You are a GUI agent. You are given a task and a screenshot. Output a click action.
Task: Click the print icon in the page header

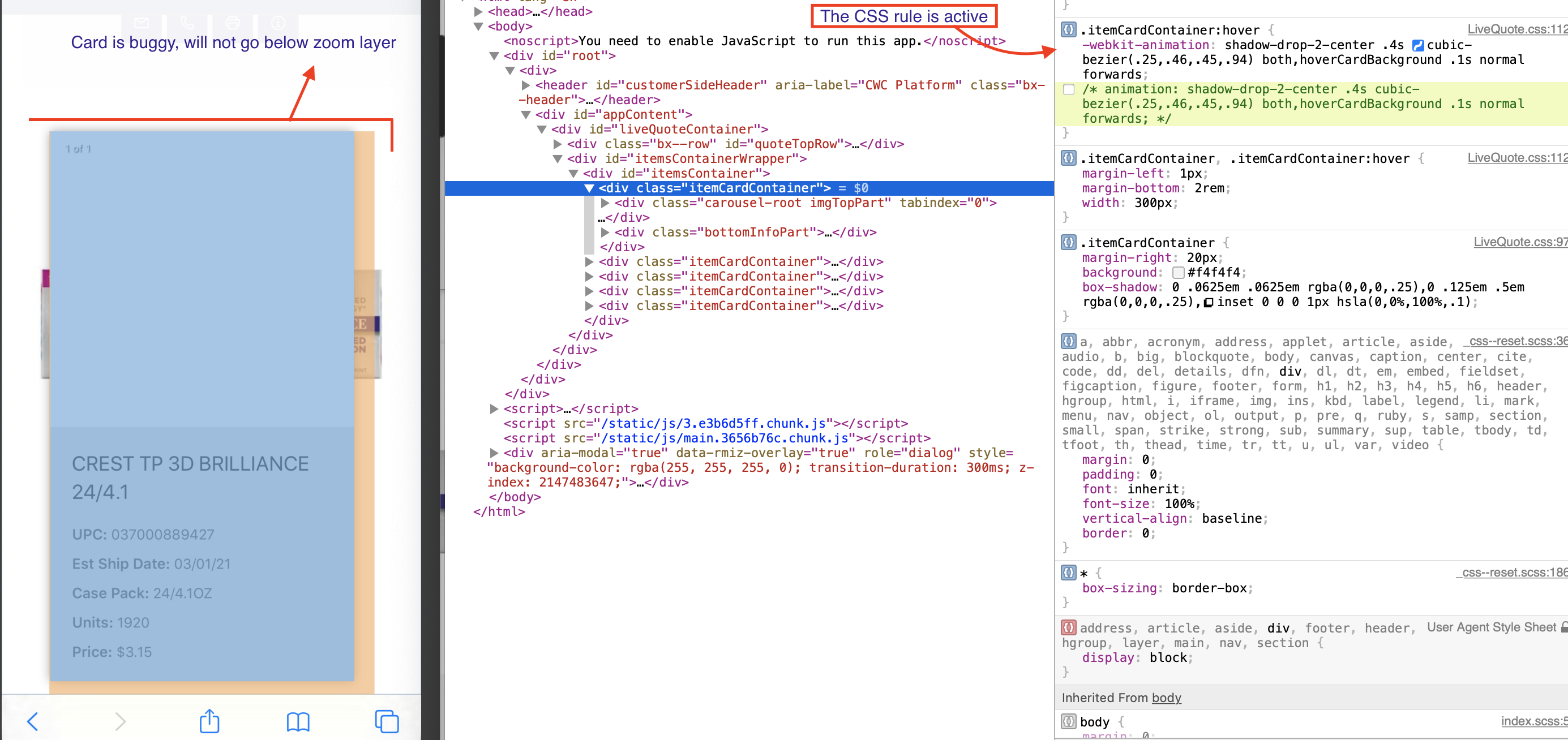click(233, 23)
